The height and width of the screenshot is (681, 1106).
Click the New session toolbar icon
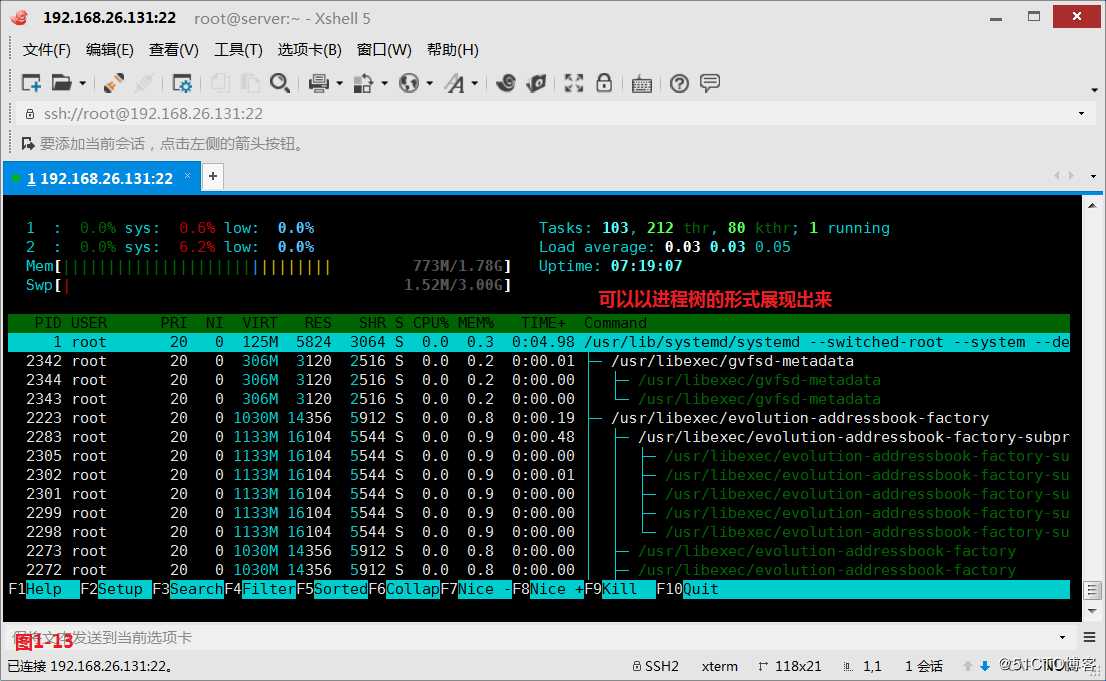31,83
